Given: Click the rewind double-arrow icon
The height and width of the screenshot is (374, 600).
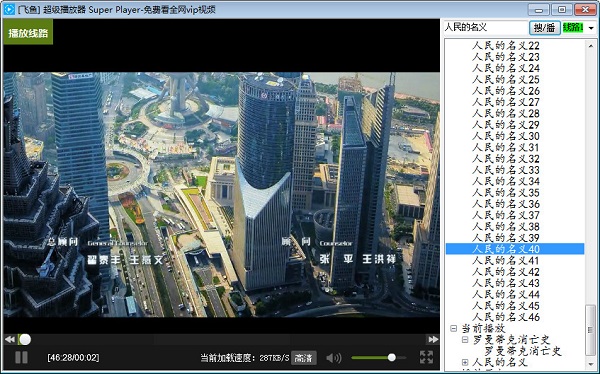Looking at the screenshot, I should click(10, 339).
